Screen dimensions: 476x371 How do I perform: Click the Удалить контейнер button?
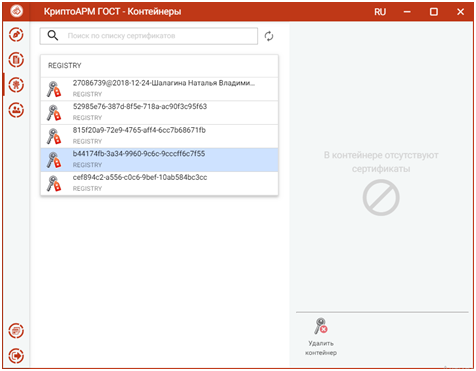[321, 337]
